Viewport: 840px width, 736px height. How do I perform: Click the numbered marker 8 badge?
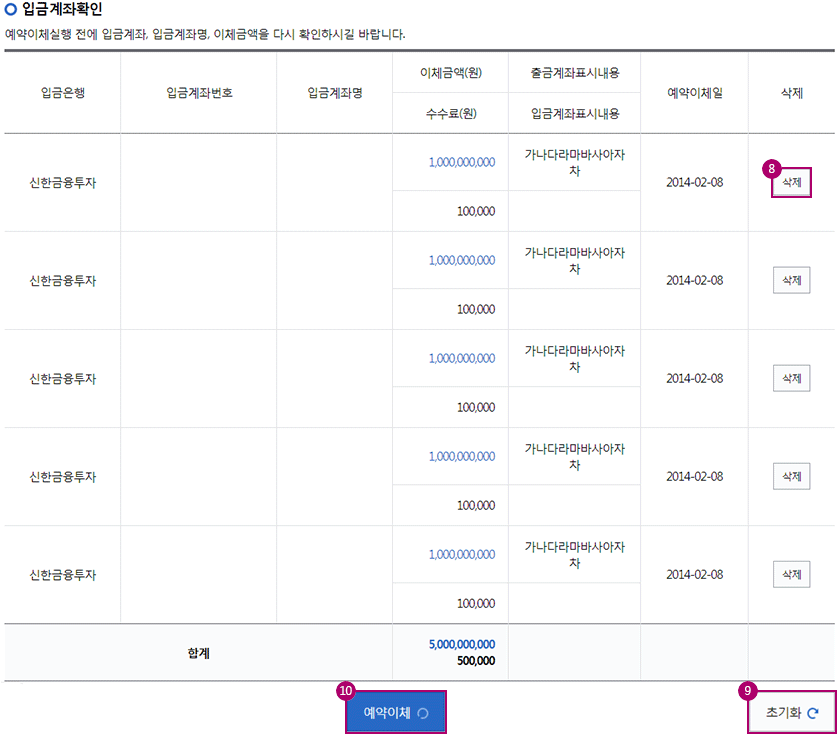pyautogui.click(x=769, y=168)
